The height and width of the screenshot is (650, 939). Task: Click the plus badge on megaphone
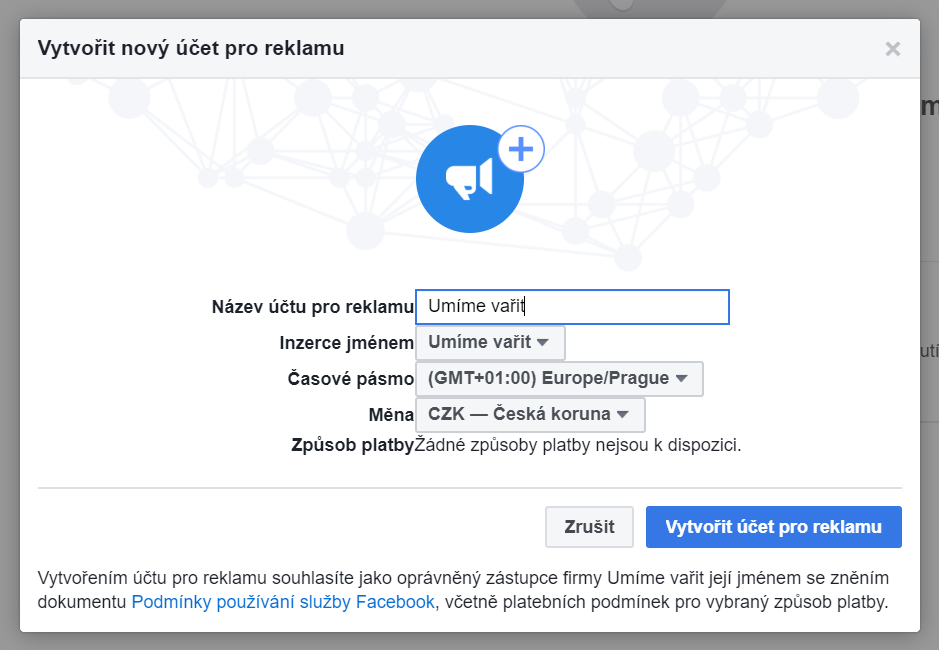520,150
